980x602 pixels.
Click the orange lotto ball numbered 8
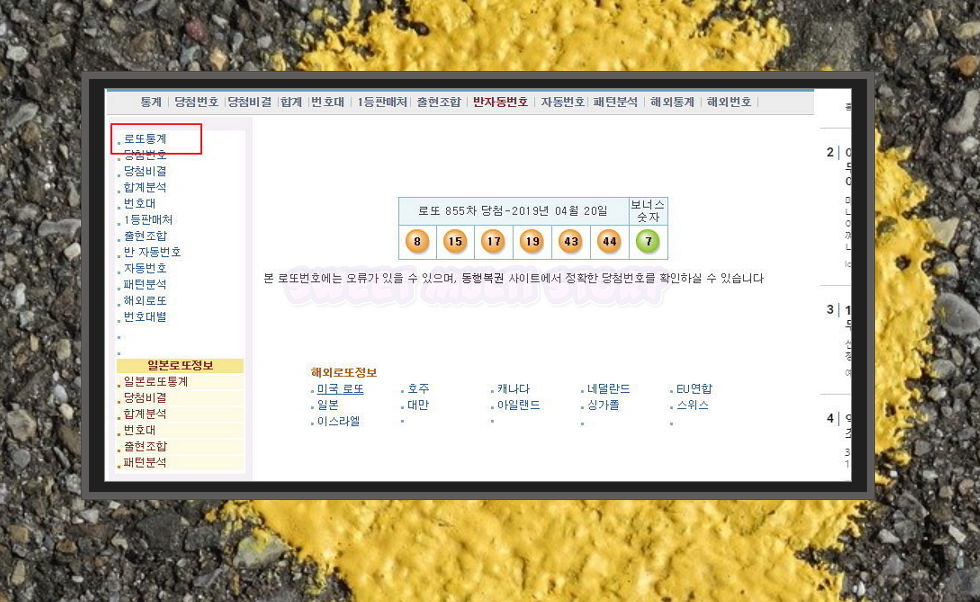tap(417, 241)
